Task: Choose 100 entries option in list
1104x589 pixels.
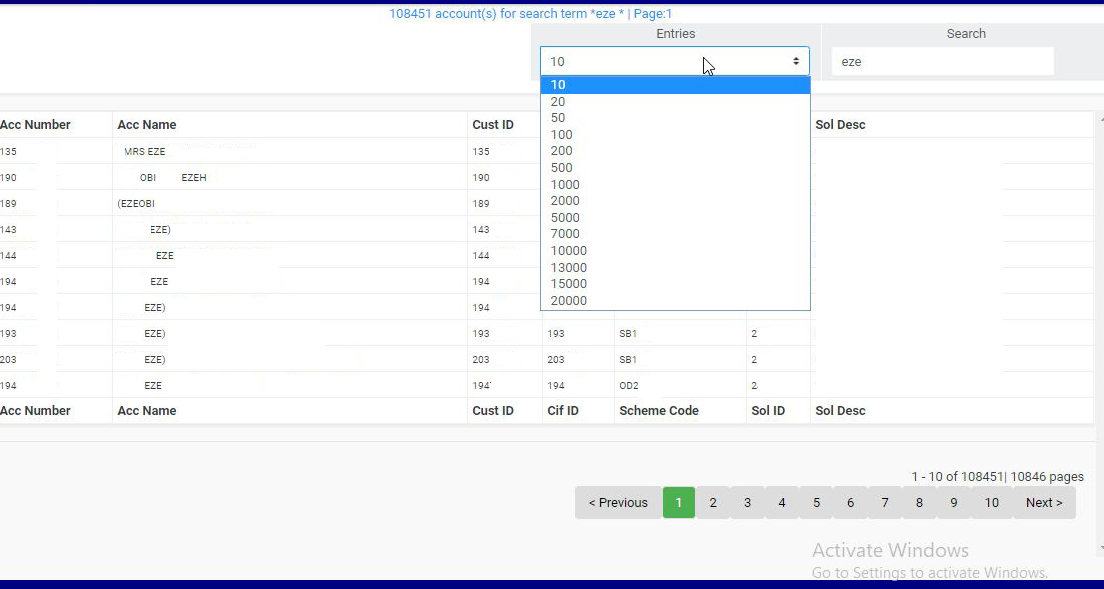Action: click(561, 135)
